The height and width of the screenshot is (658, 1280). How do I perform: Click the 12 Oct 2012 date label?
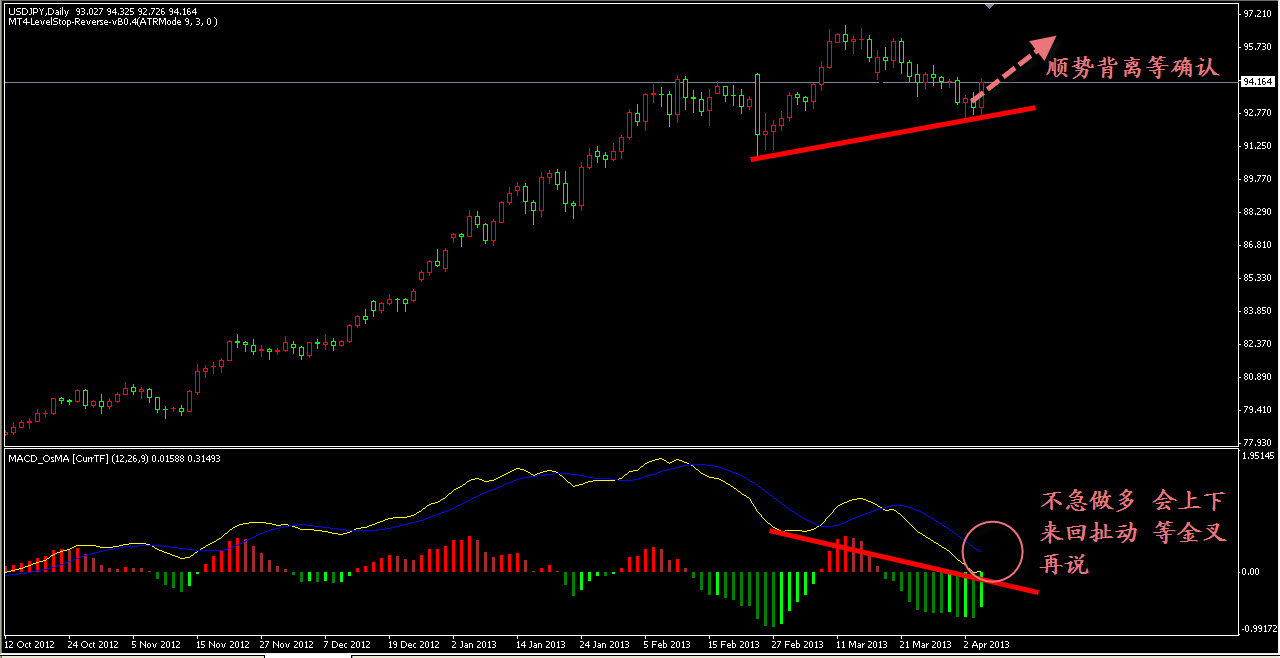click(x=31, y=645)
